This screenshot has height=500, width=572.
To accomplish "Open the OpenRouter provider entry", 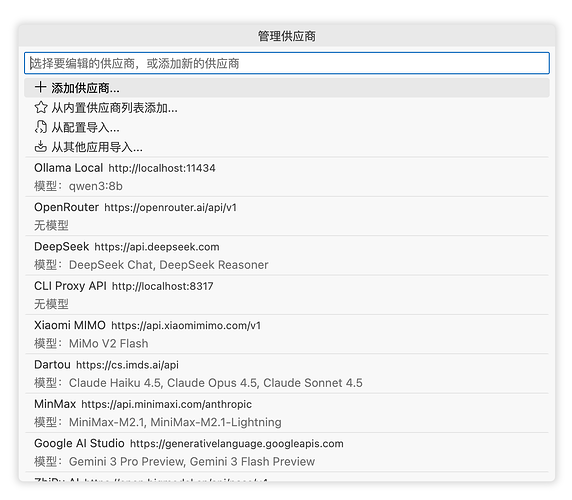I will [287, 216].
